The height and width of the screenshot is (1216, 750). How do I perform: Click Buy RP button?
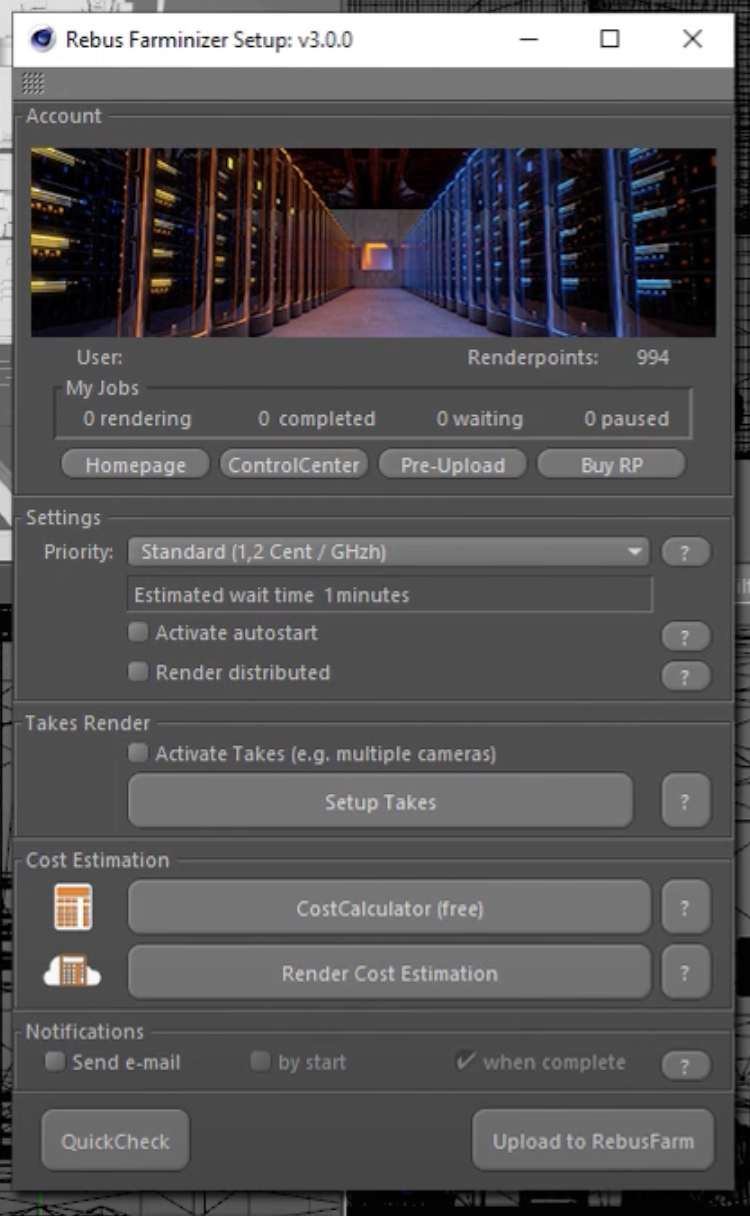click(x=611, y=465)
